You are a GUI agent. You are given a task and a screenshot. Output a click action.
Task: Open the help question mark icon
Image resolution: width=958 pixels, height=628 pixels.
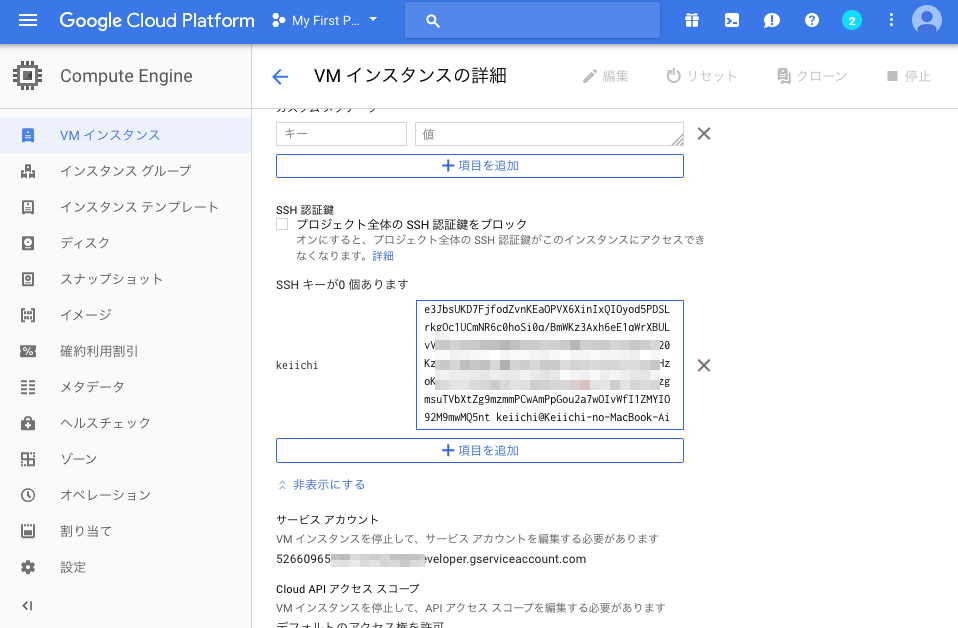(811, 20)
